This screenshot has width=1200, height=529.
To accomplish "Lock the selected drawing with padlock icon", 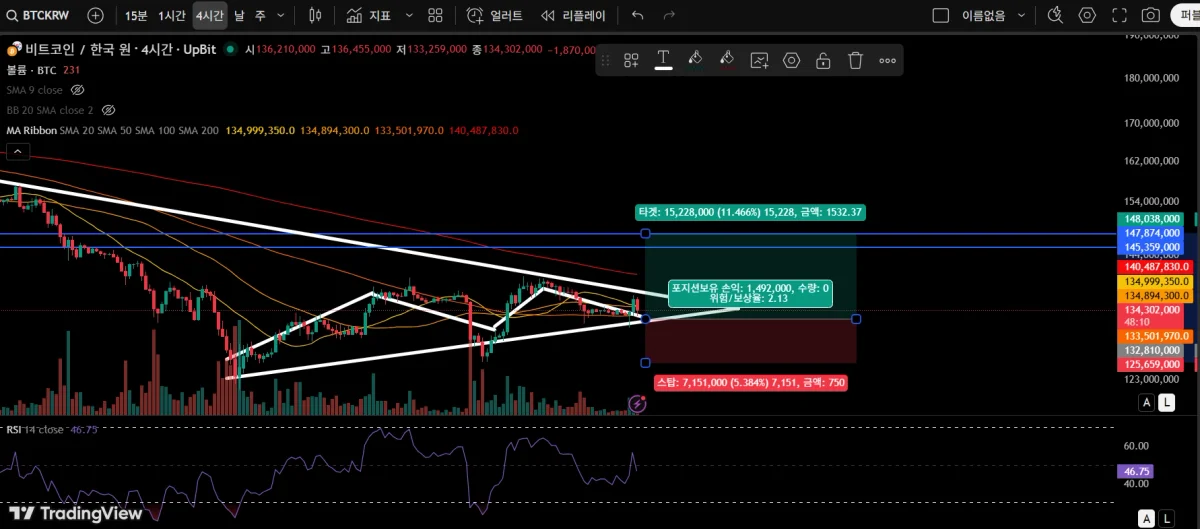I will (823, 60).
